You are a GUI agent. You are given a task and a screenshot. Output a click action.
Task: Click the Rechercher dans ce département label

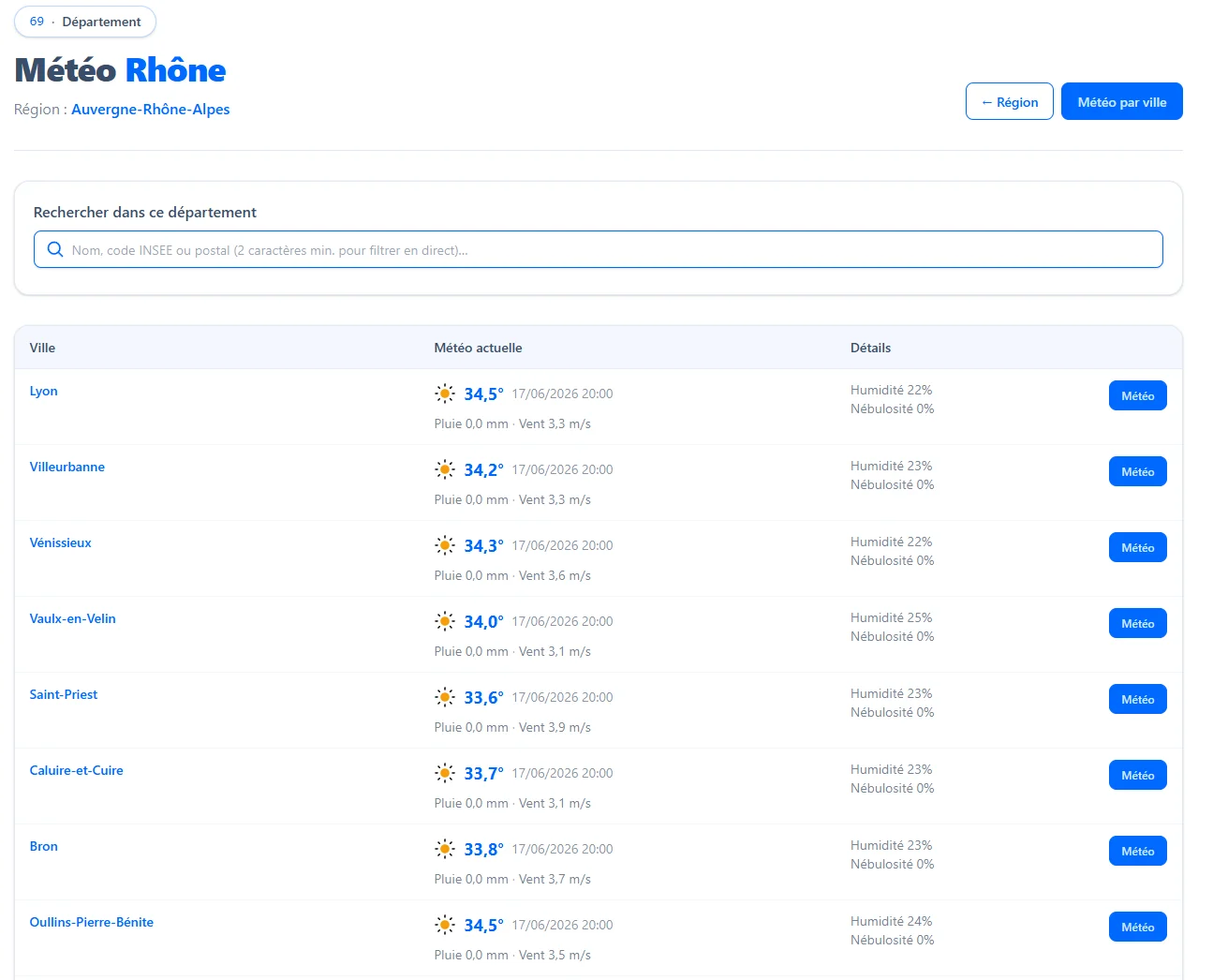click(x=145, y=212)
